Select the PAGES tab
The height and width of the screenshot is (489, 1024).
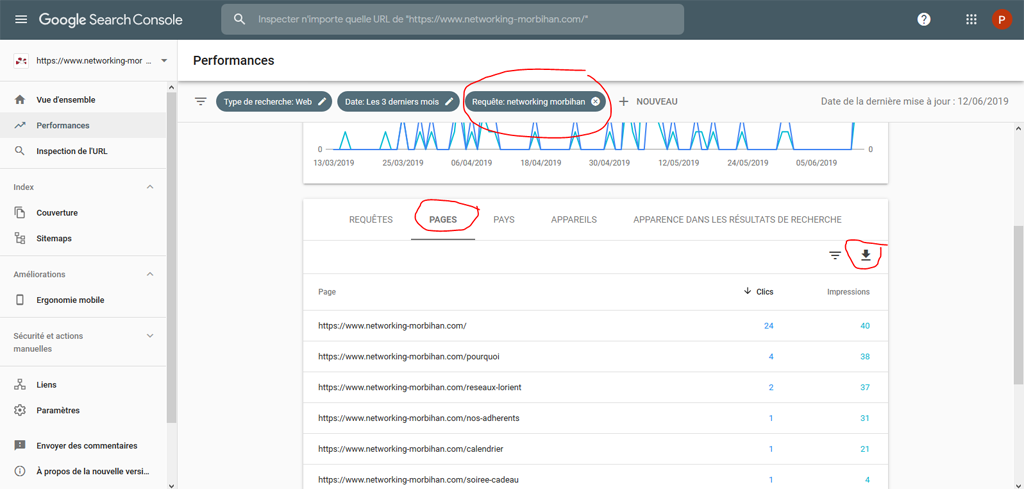[x=443, y=220]
